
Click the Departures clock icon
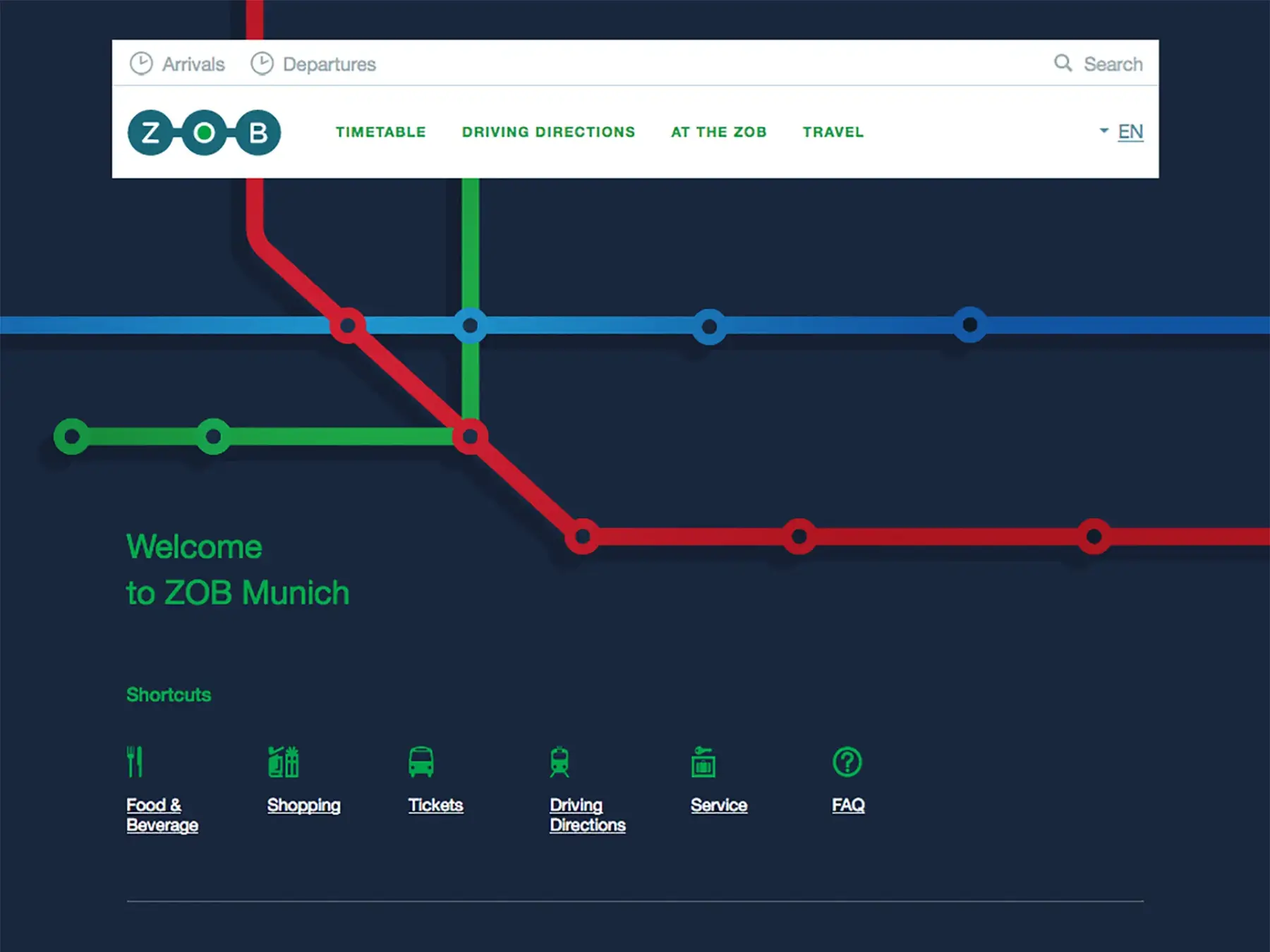262,63
